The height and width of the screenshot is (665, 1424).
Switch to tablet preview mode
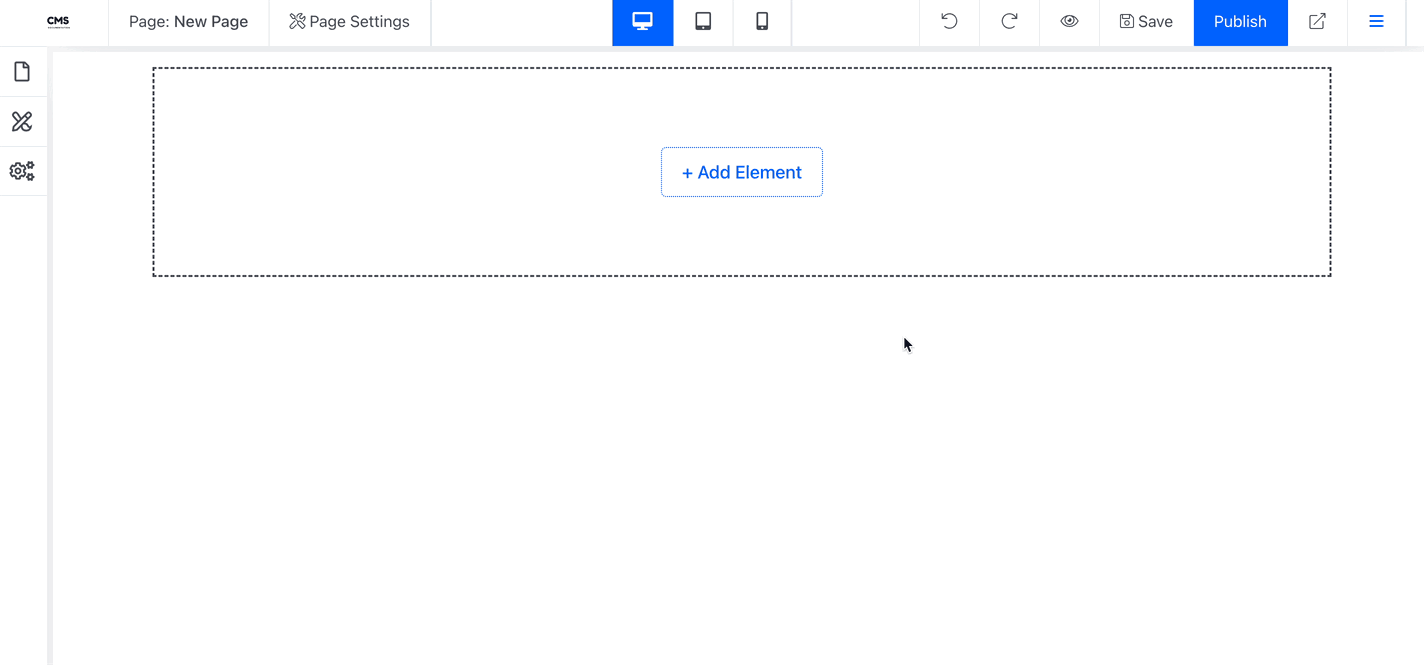(703, 21)
